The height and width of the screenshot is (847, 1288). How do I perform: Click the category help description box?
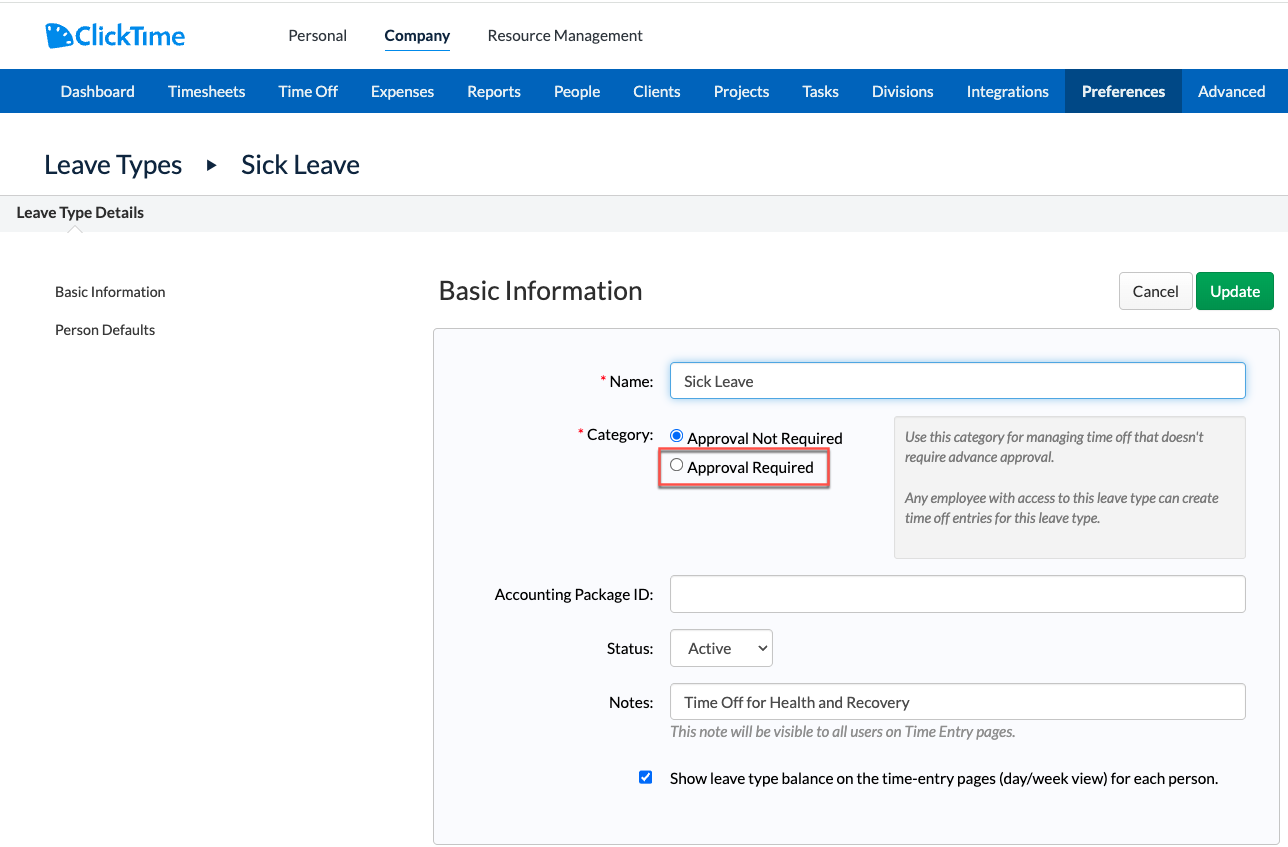(x=1069, y=487)
